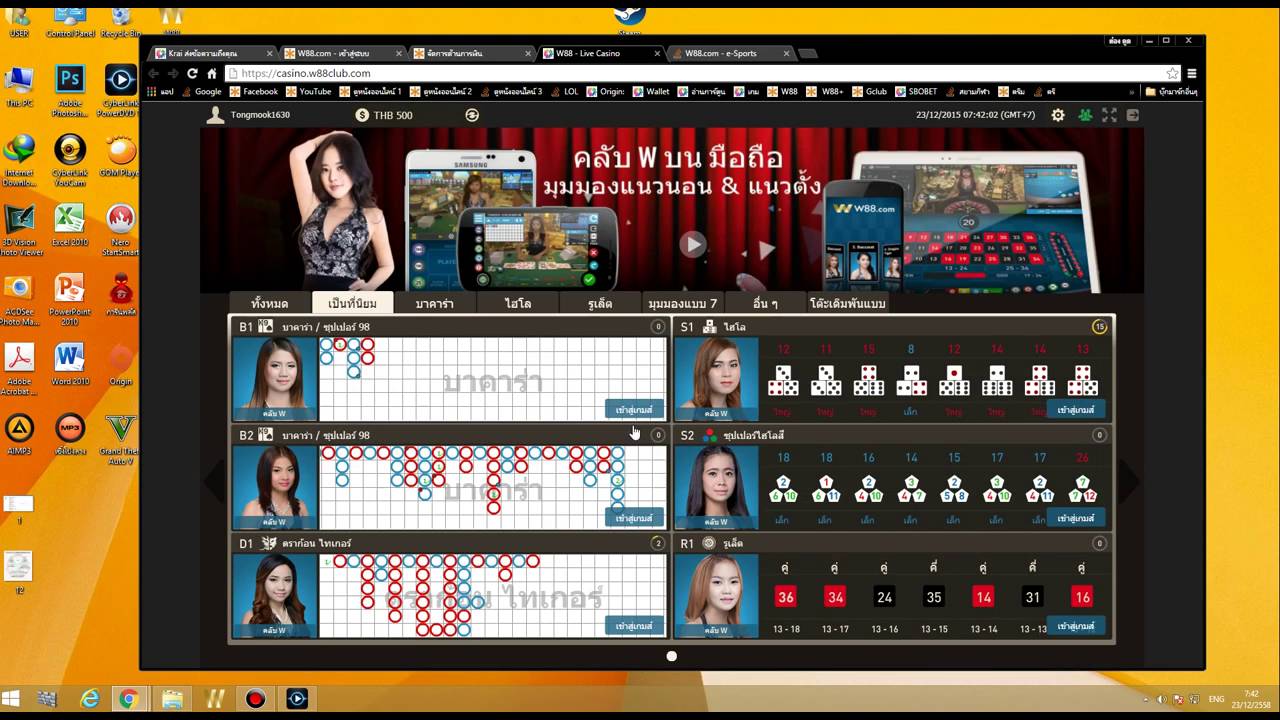
Task: Click the right arrow to show next tables
Action: click(1128, 481)
